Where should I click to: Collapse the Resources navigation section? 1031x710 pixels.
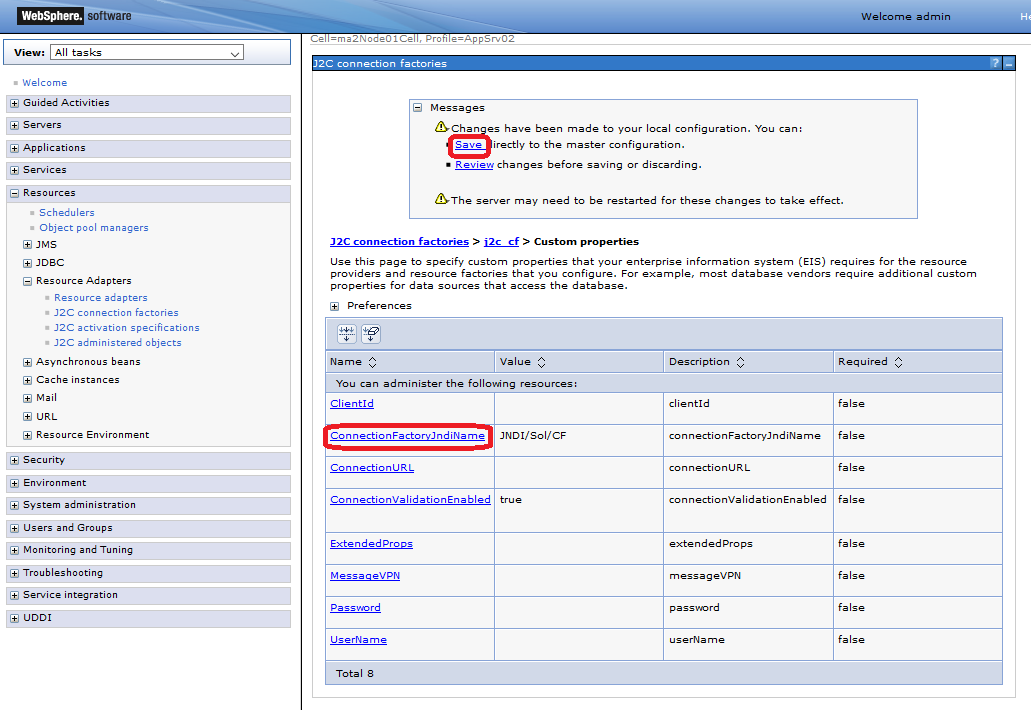(14, 193)
